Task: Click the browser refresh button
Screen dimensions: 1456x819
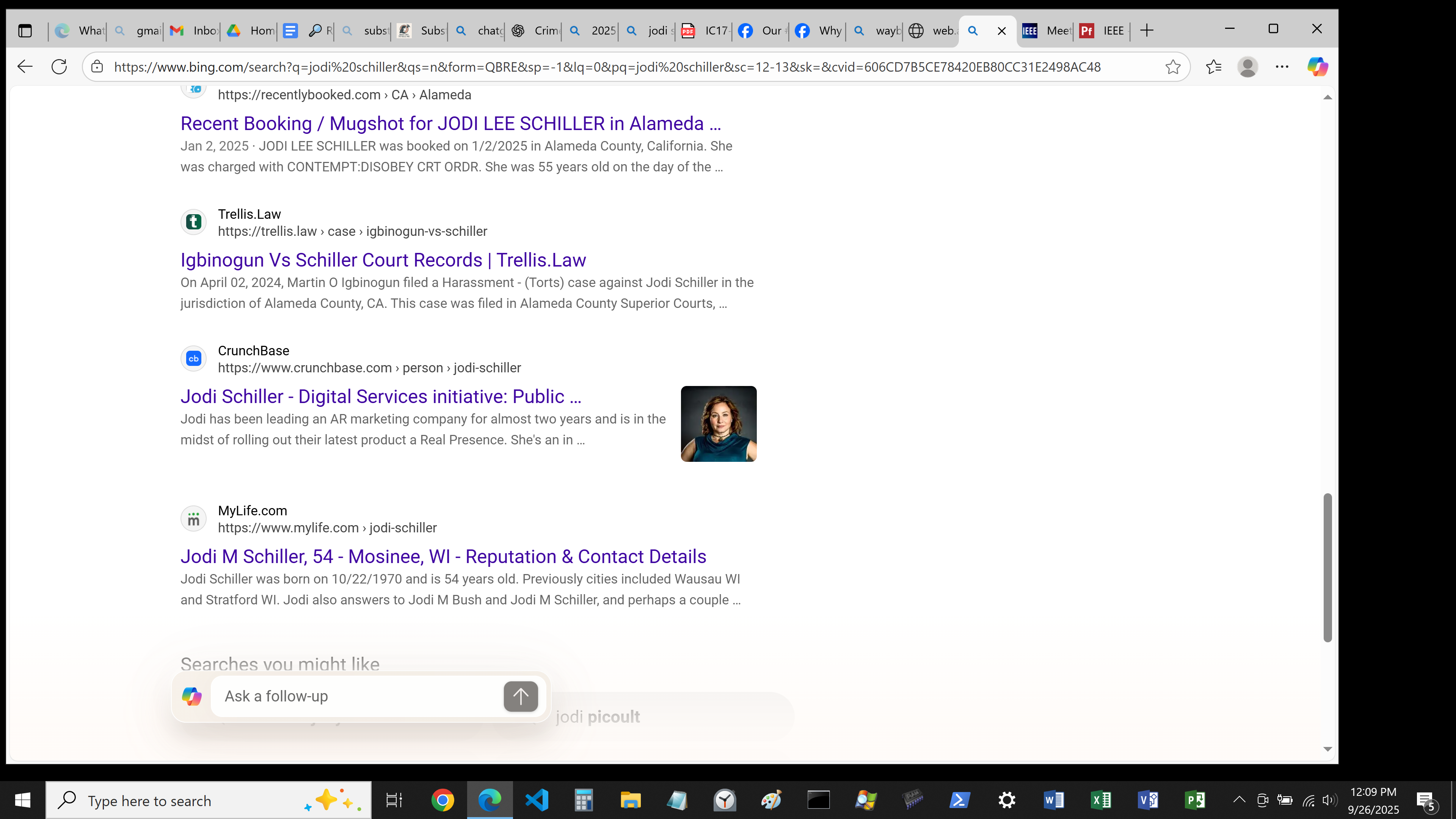Action: click(59, 67)
